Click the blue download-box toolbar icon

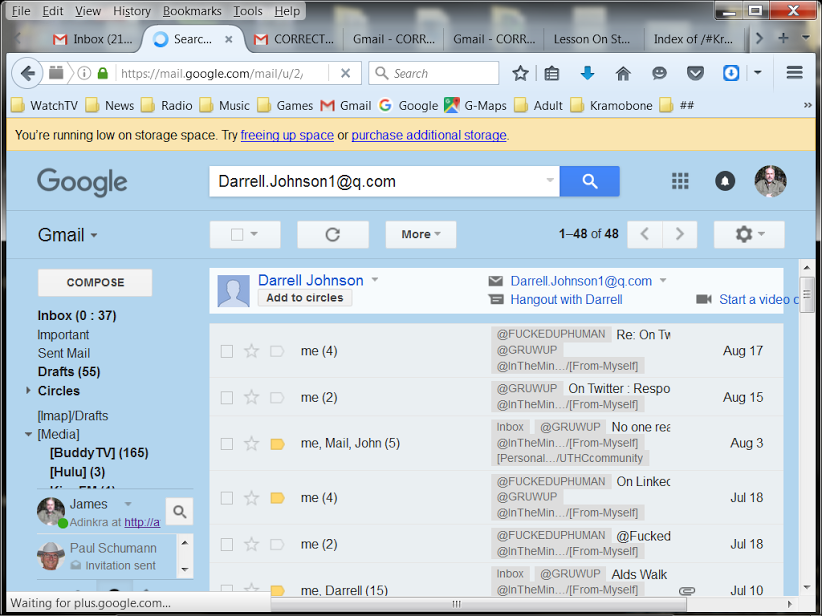tap(731, 73)
